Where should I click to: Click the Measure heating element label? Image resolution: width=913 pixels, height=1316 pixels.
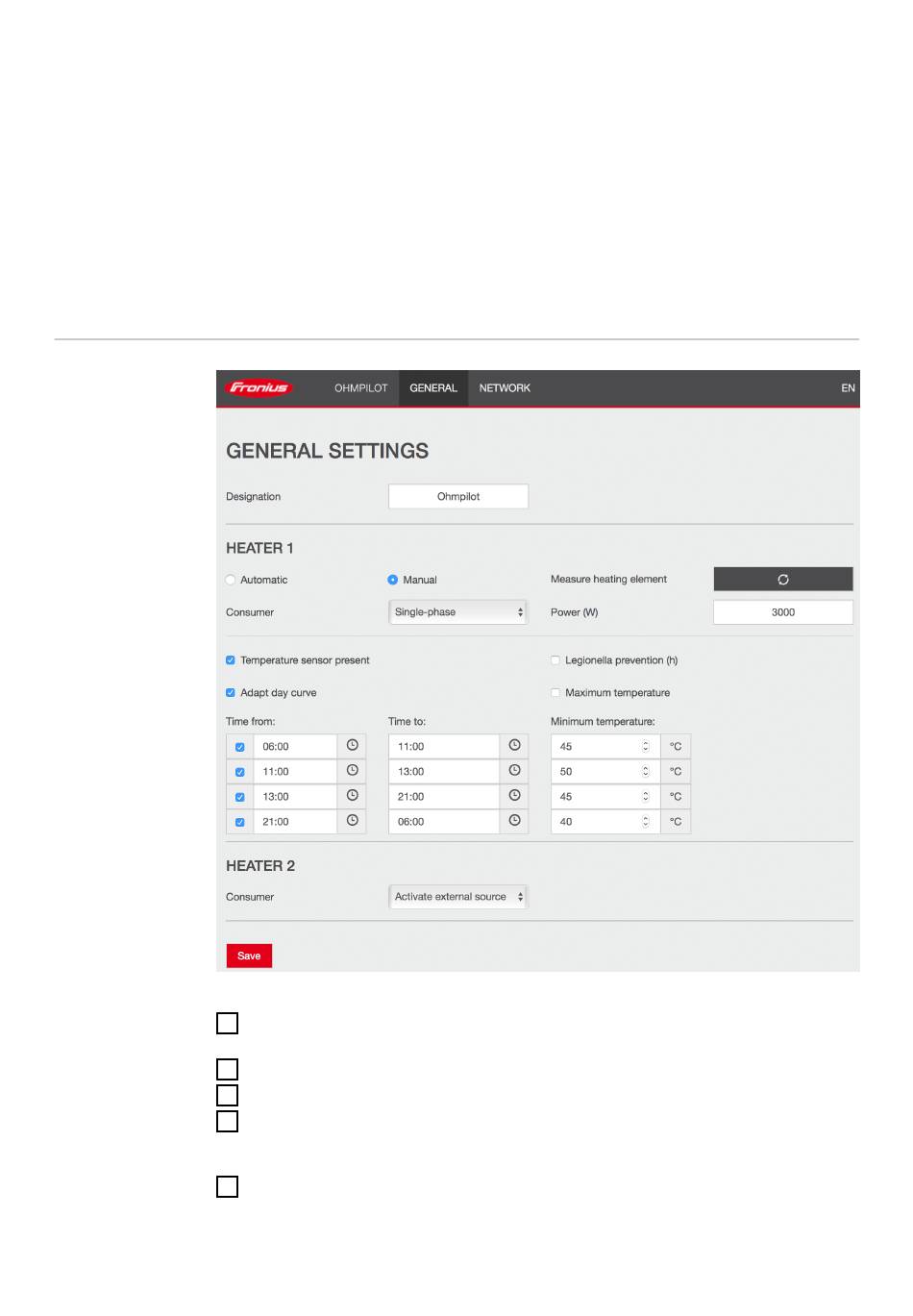(x=608, y=580)
